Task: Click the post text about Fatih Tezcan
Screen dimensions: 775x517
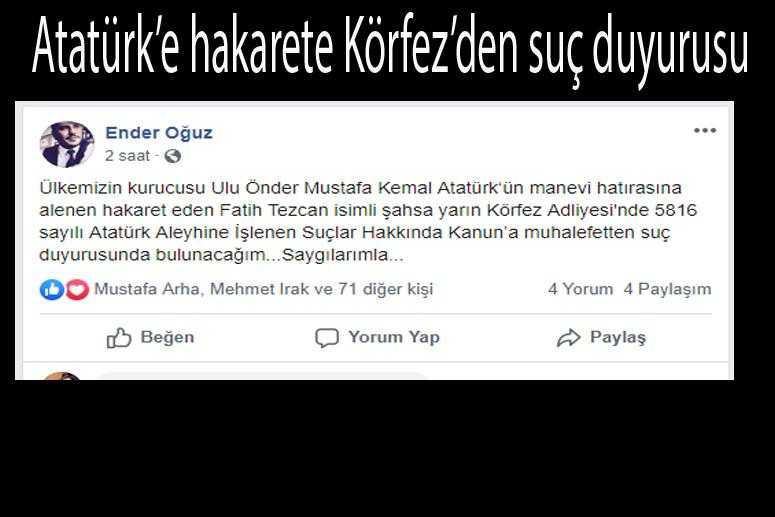Action: 368,221
